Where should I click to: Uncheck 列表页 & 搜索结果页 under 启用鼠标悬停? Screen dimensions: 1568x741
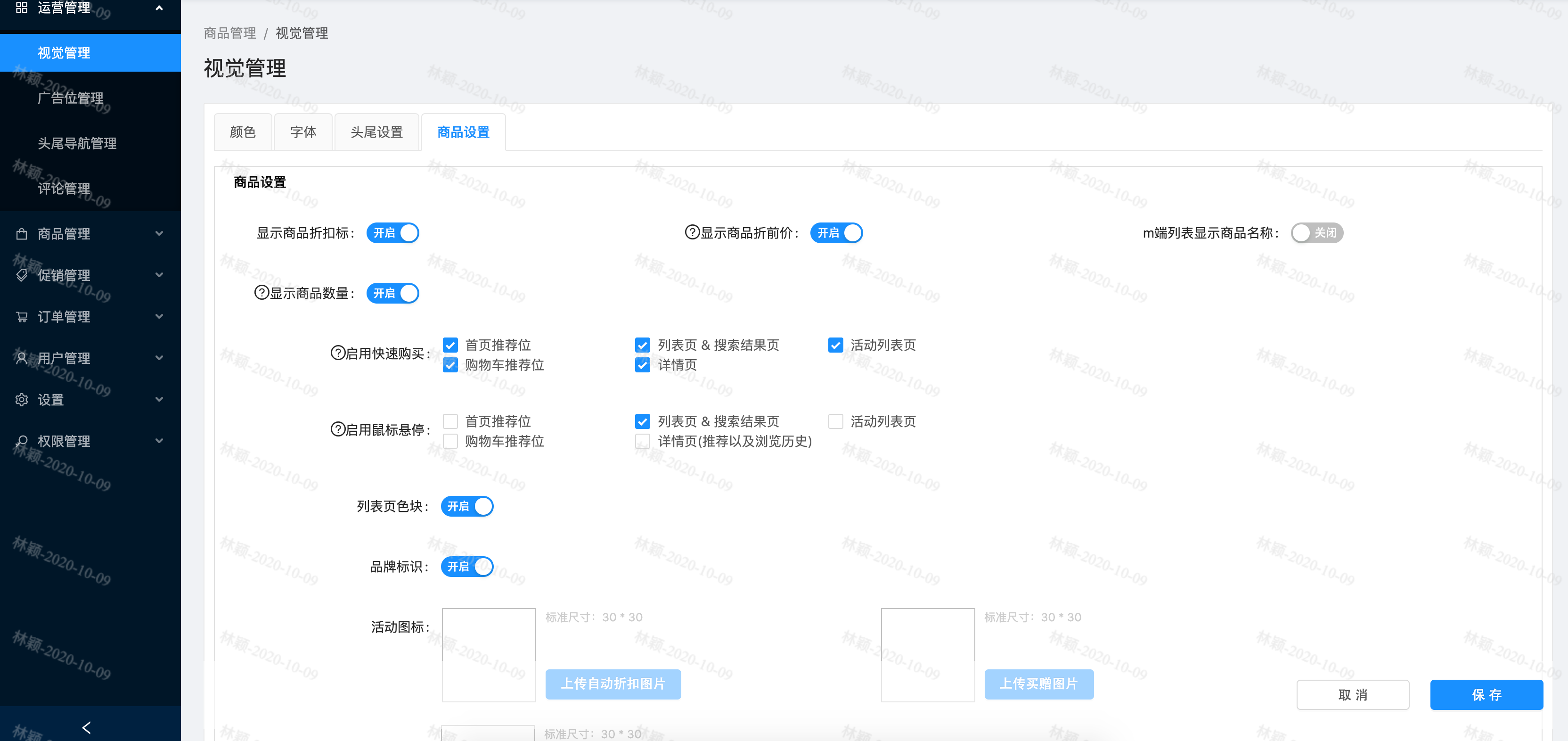tap(642, 421)
